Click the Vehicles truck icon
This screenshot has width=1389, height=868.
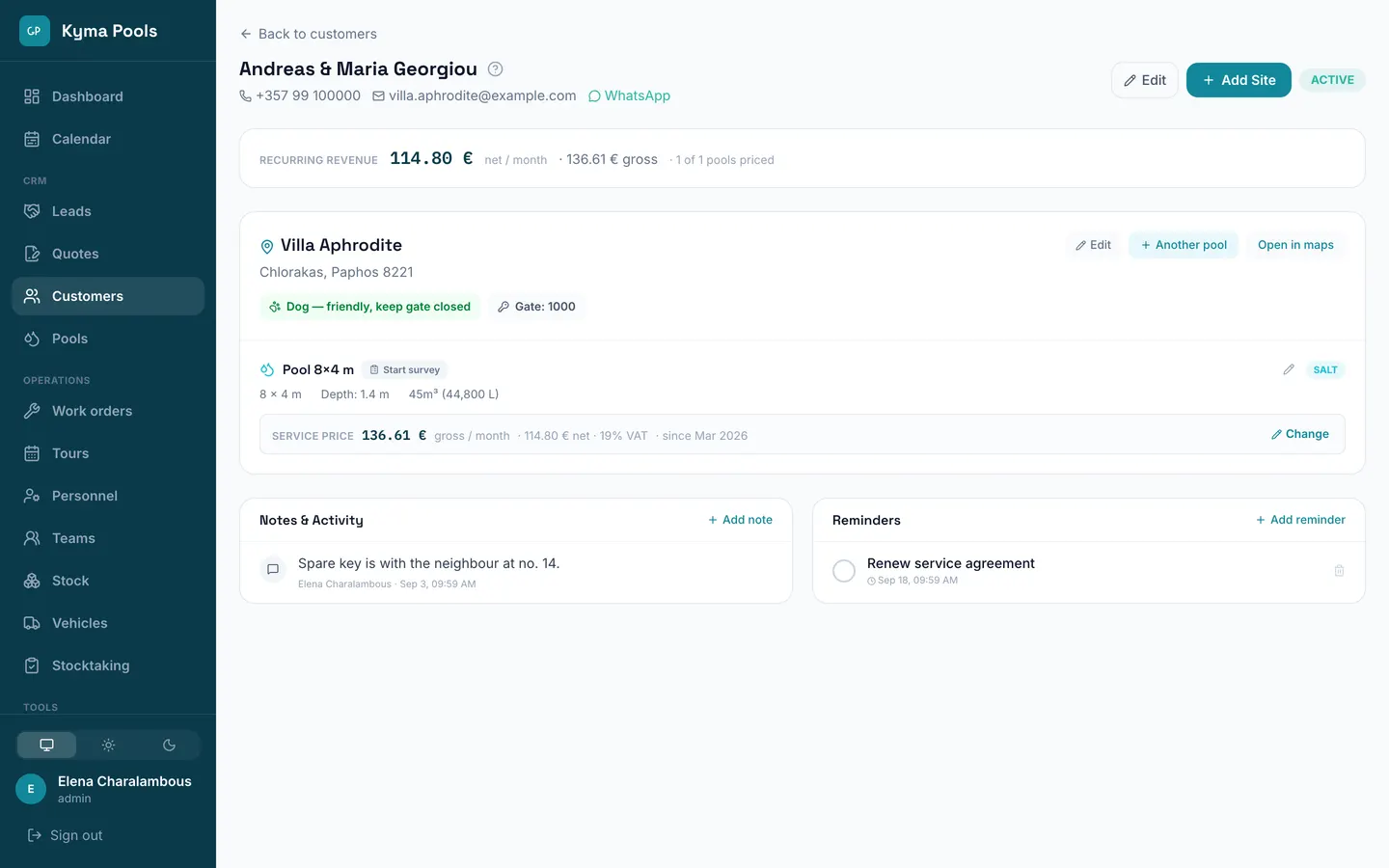point(32,623)
